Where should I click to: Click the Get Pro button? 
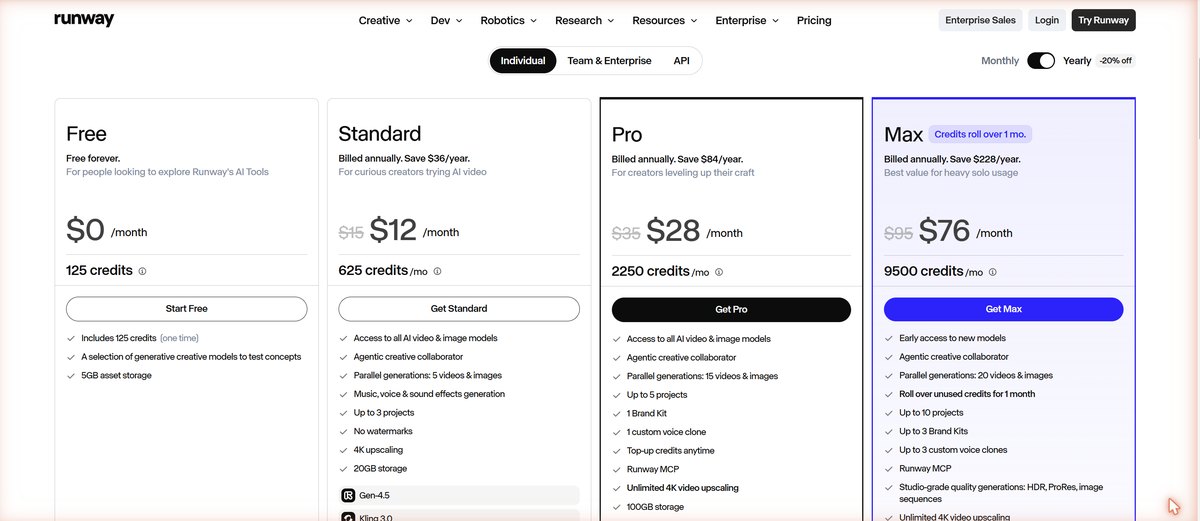(731, 309)
